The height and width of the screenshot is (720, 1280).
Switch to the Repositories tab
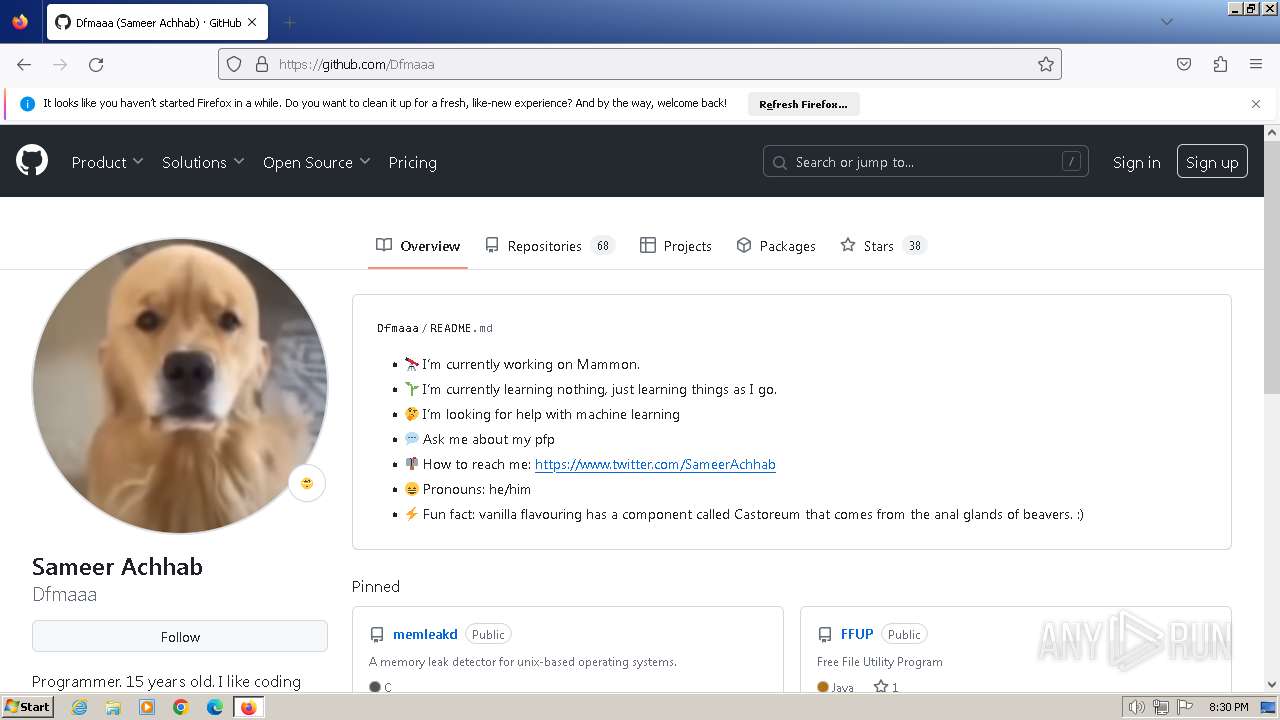[x=549, y=246]
